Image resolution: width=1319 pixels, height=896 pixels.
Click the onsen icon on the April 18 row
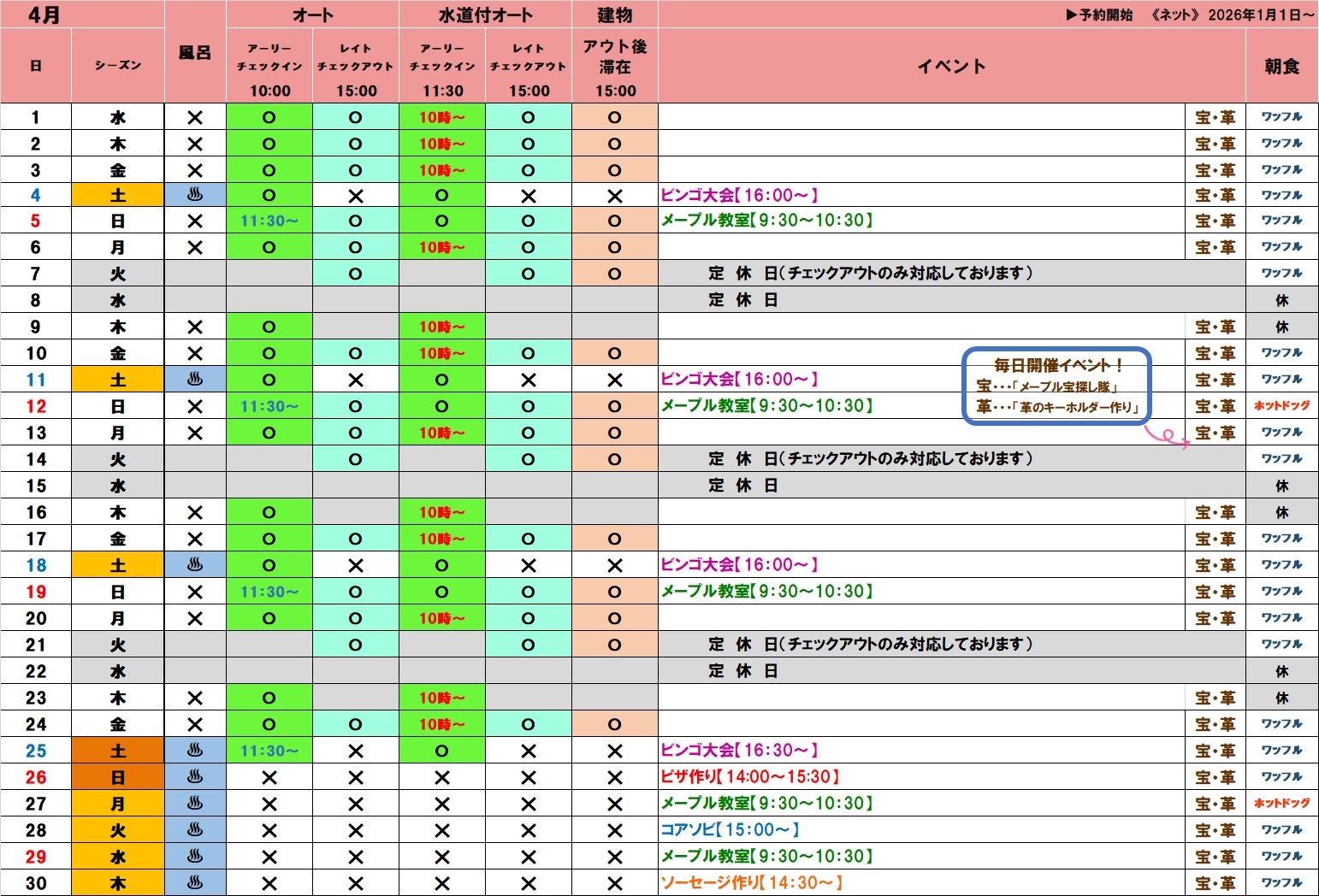[195, 565]
